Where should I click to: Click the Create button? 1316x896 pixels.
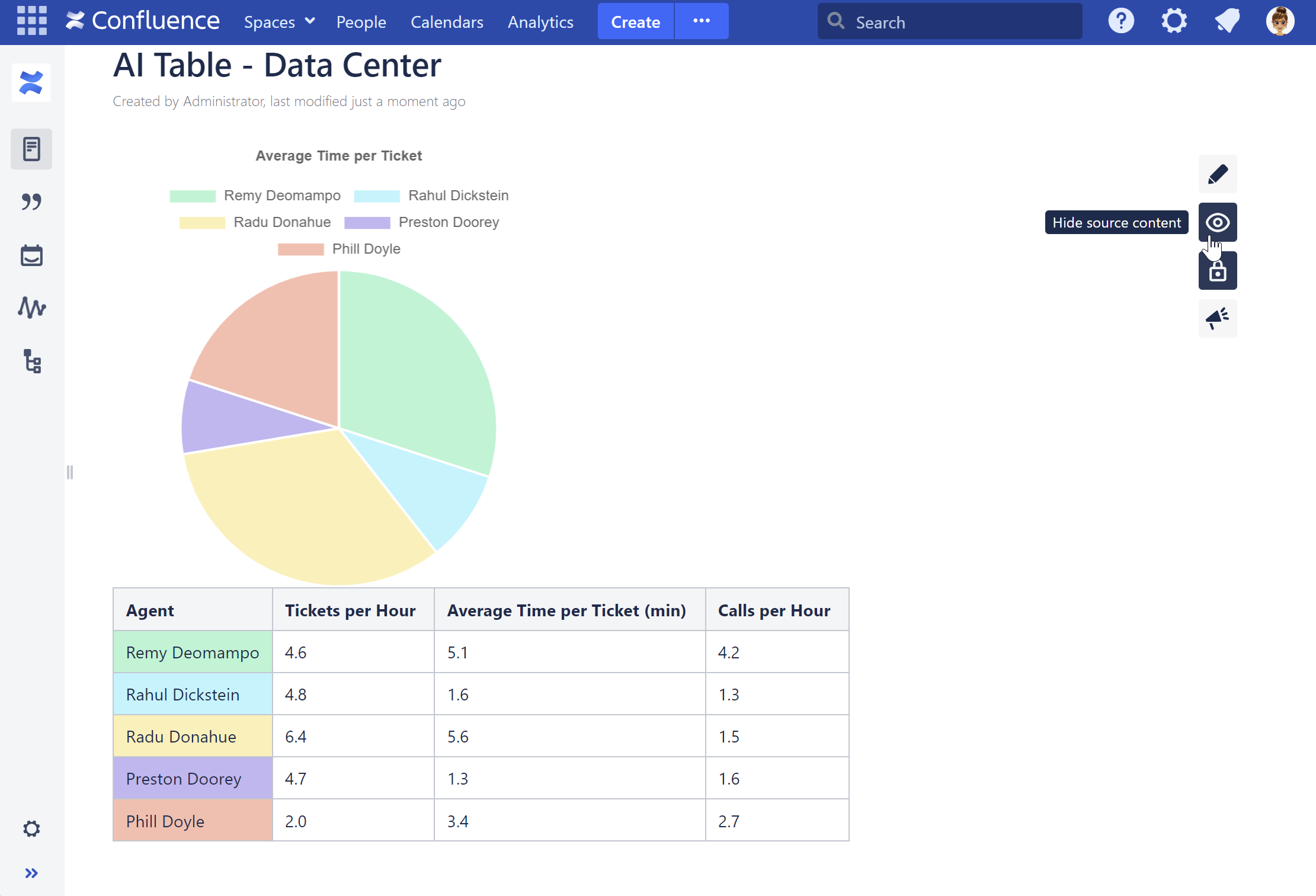coord(635,22)
